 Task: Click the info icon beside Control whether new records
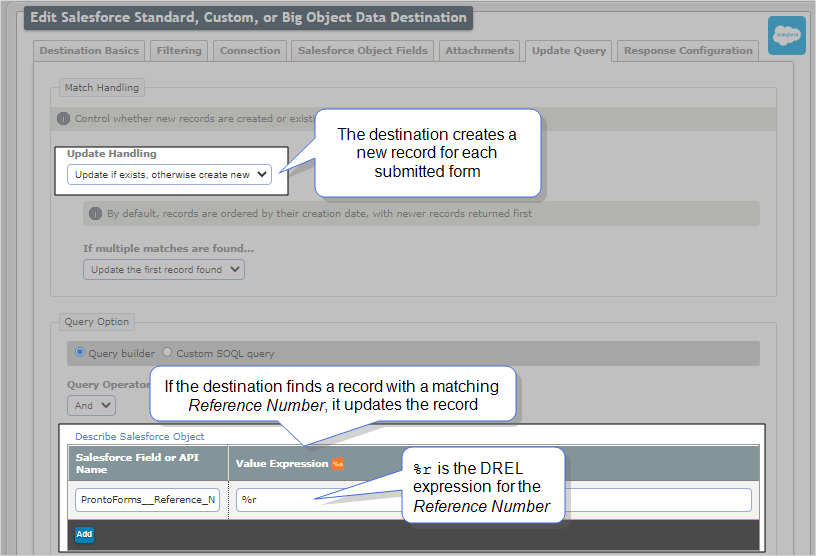point(63,119)
